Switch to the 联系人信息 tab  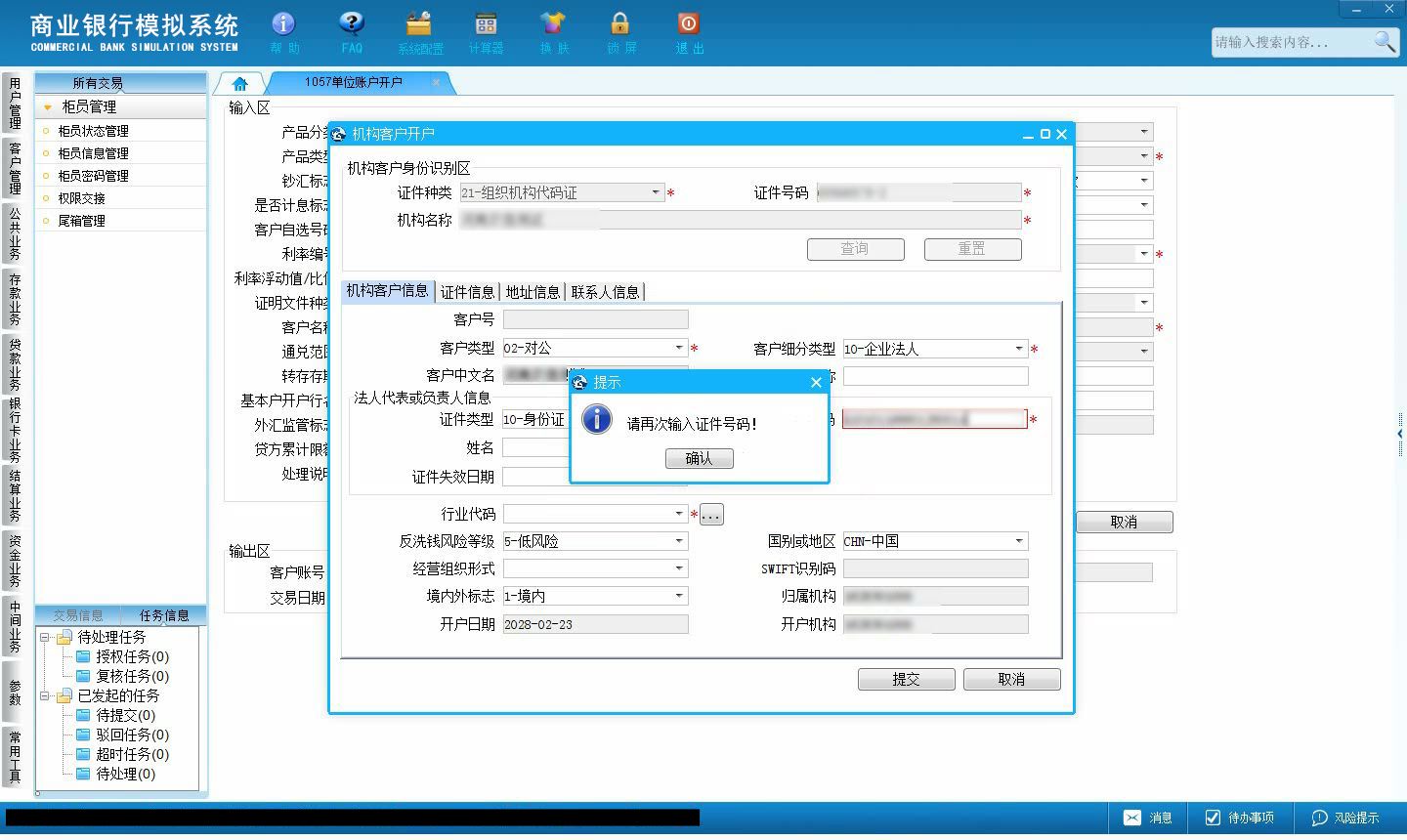point(606,291)
